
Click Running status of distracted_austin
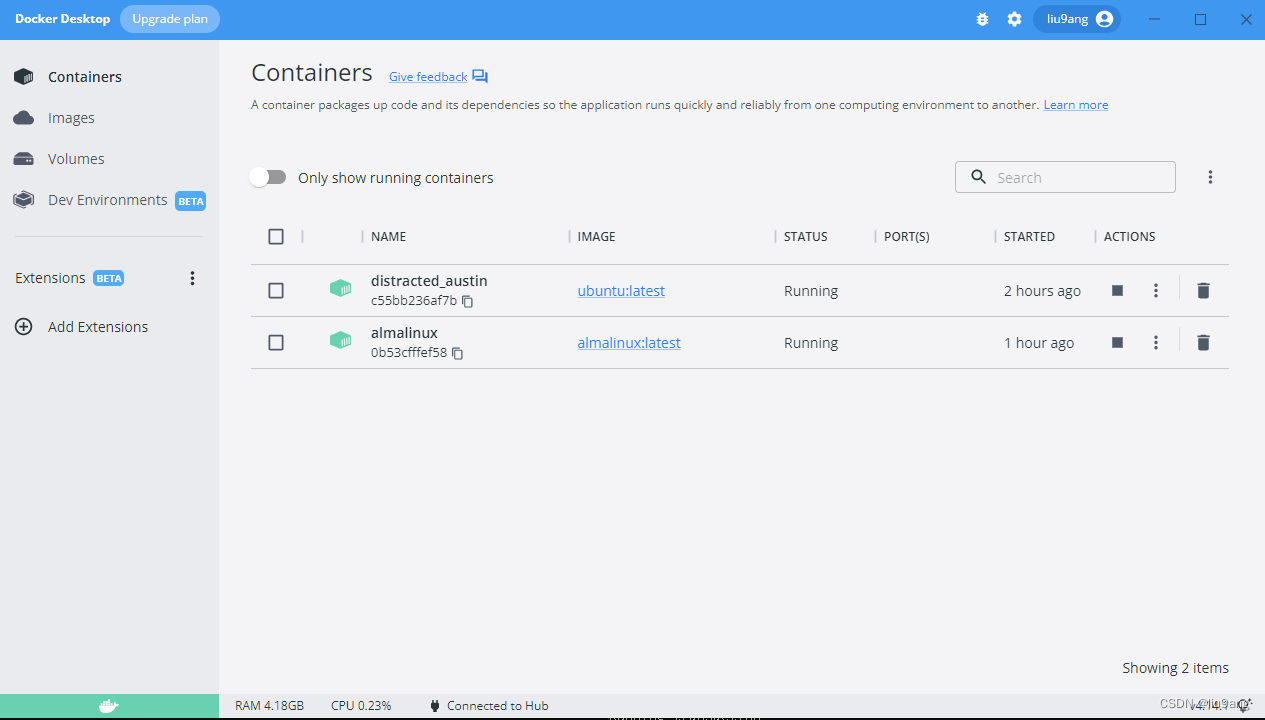click(x=811, y=291)
